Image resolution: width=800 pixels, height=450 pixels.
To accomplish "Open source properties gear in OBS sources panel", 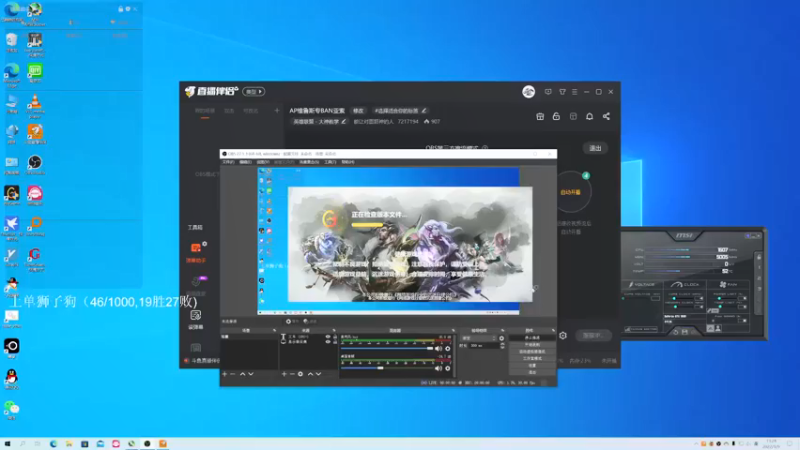I will (x=301, y=374).
